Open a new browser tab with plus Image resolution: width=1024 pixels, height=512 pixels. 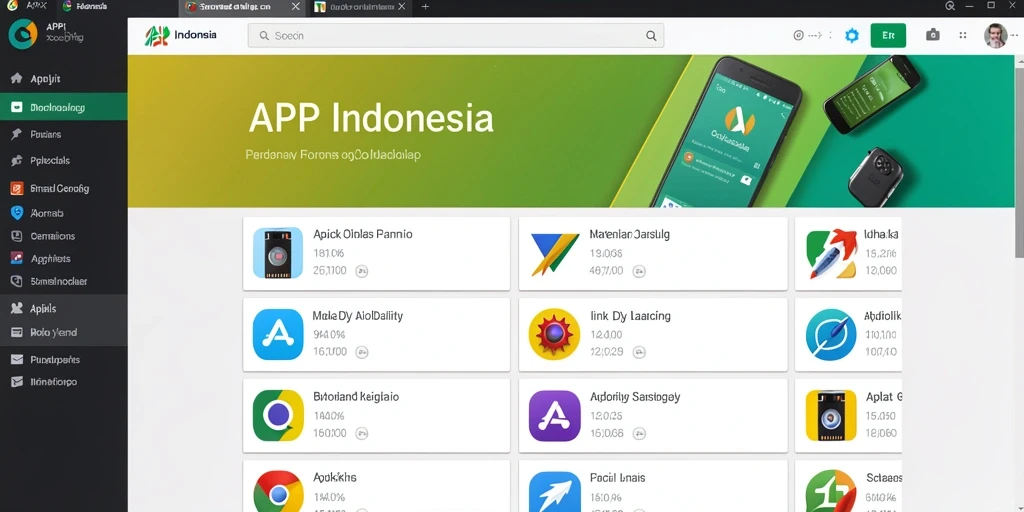pyautogui.click(x=425, y=7)
